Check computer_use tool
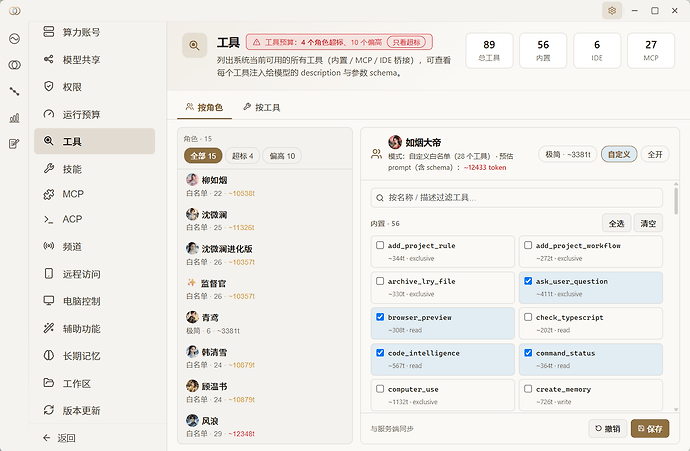The height and width of the screenshot is (451, 690). pyautogui.click(x=380, y=389)
